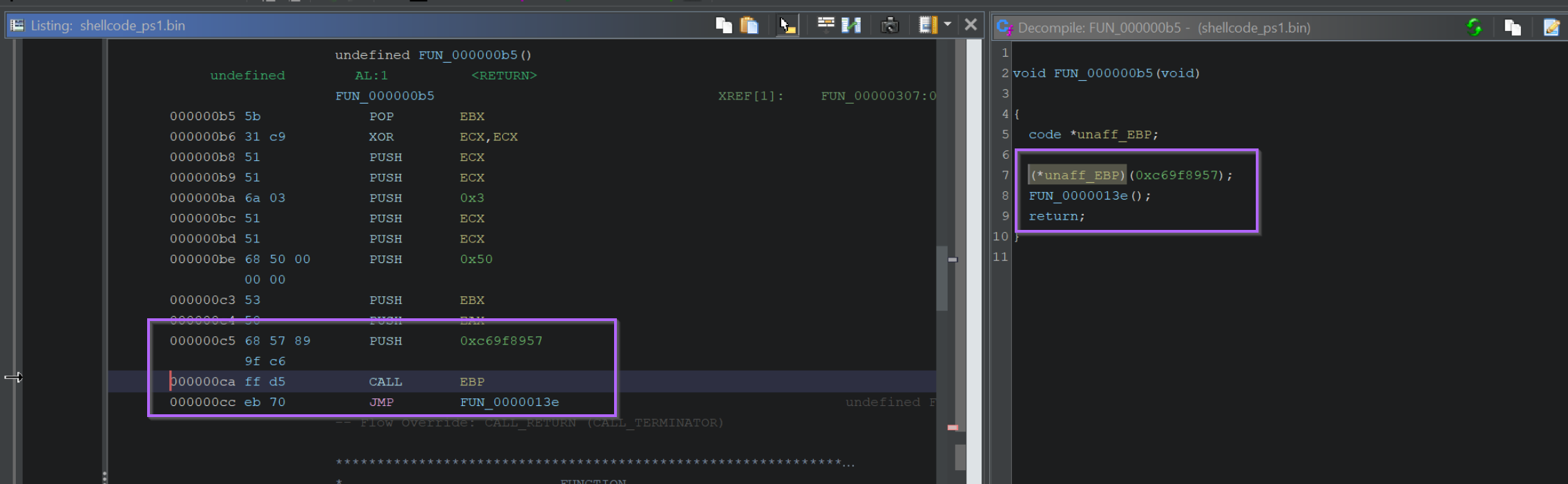The width and height of the screenshot is (1568, 484).
Task: Click the 9f c6 continuation bytes
Action: click(x=265, y=361)
